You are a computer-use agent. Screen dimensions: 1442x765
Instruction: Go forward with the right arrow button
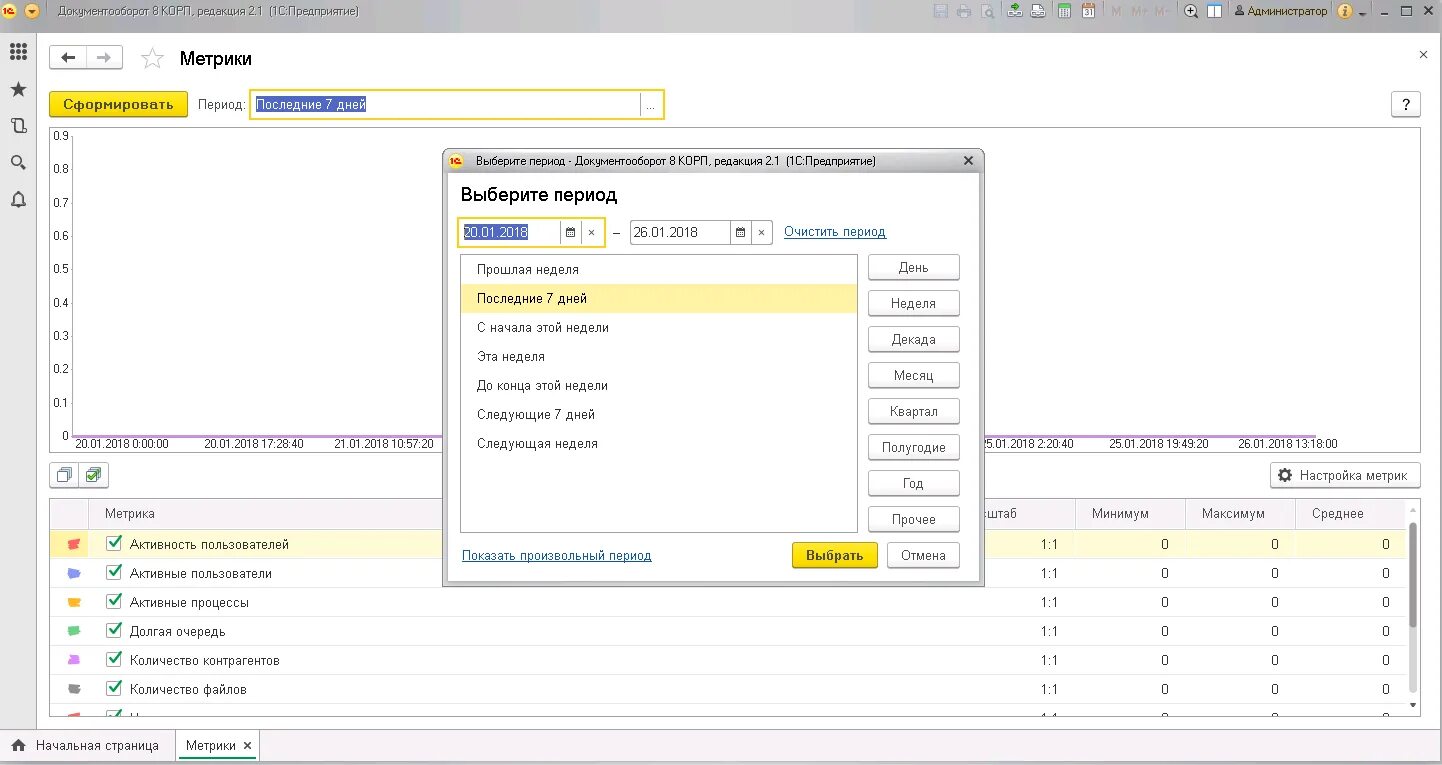click(104, 58)
